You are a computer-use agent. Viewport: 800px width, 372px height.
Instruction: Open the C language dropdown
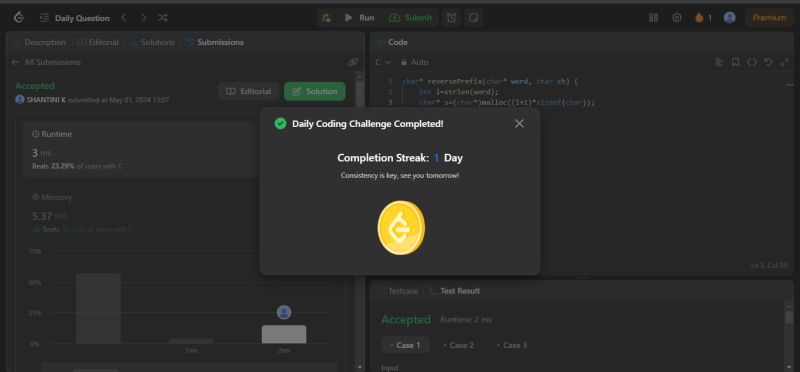point(383,62)
